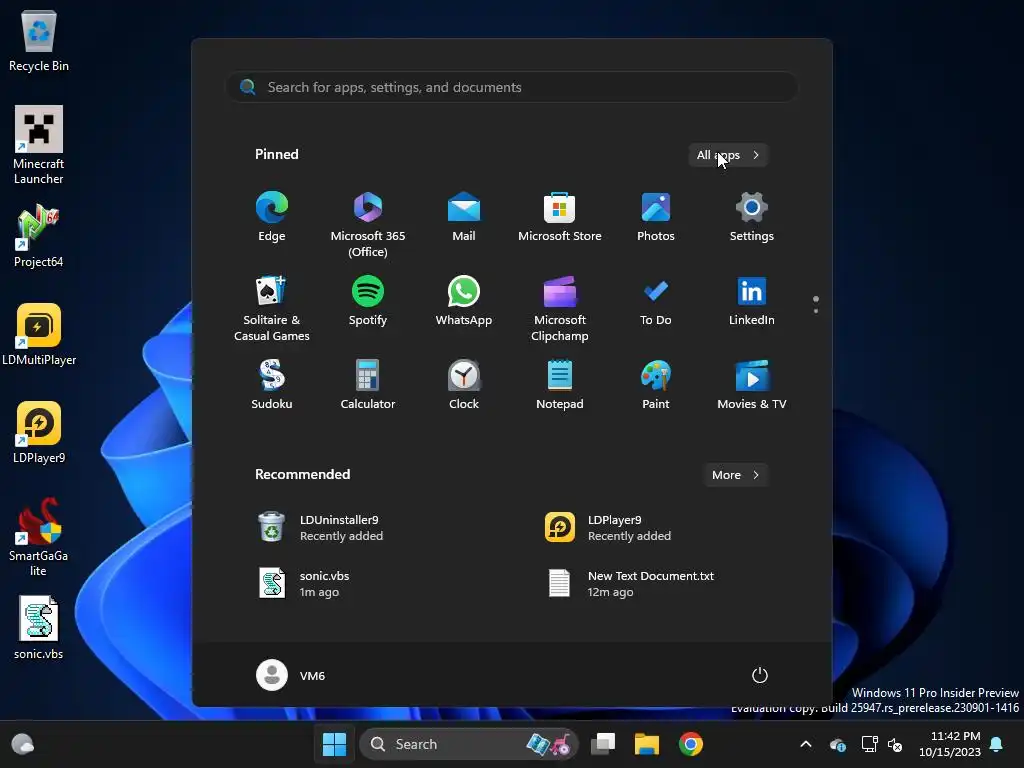Screen dimensions: 1024x768
Task: Launch Notepad from pinned apps
Action: point(560,385)
